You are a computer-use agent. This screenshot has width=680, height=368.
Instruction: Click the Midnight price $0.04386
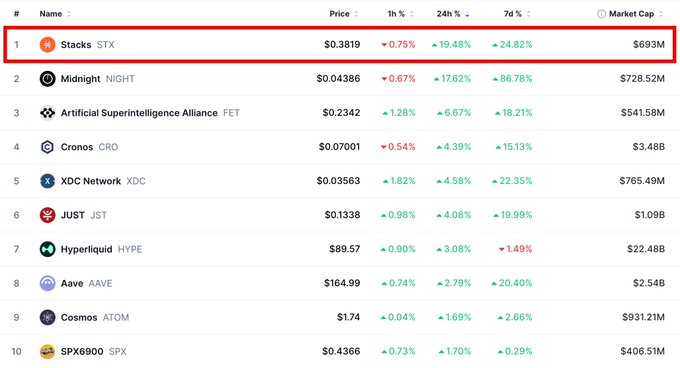click(x=338, y=78)
